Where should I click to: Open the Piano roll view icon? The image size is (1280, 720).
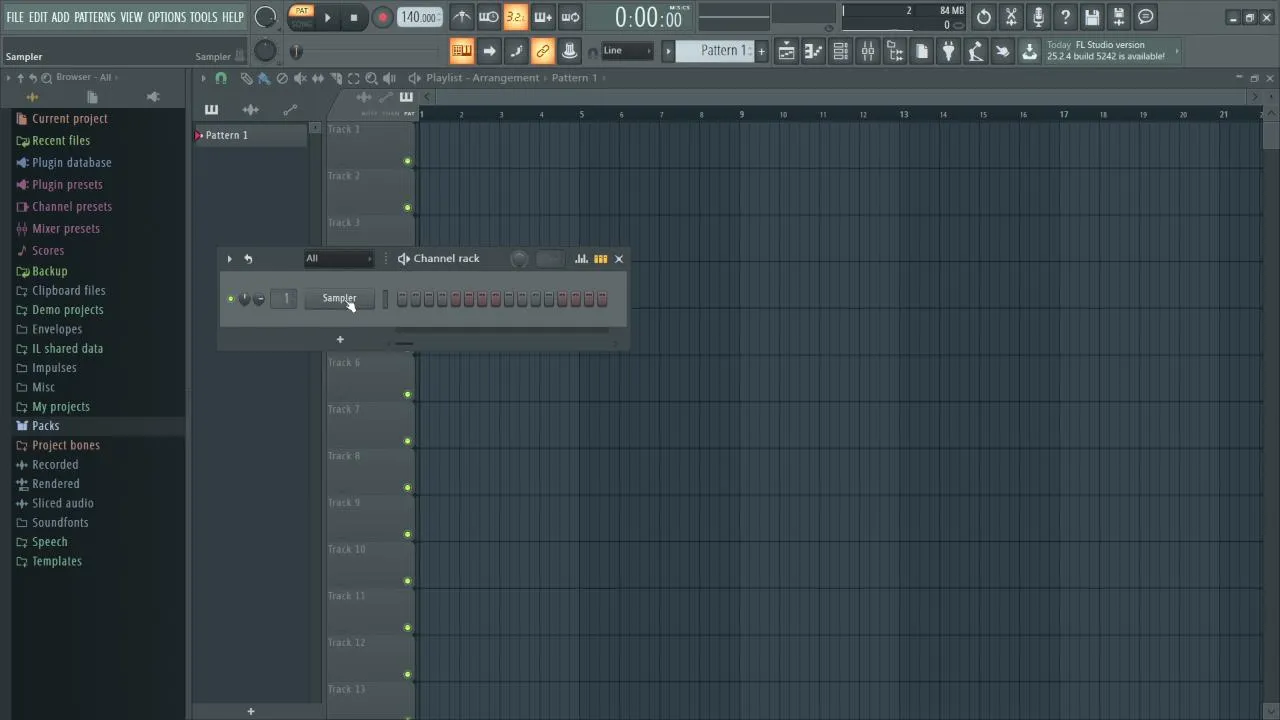point(813,51)
